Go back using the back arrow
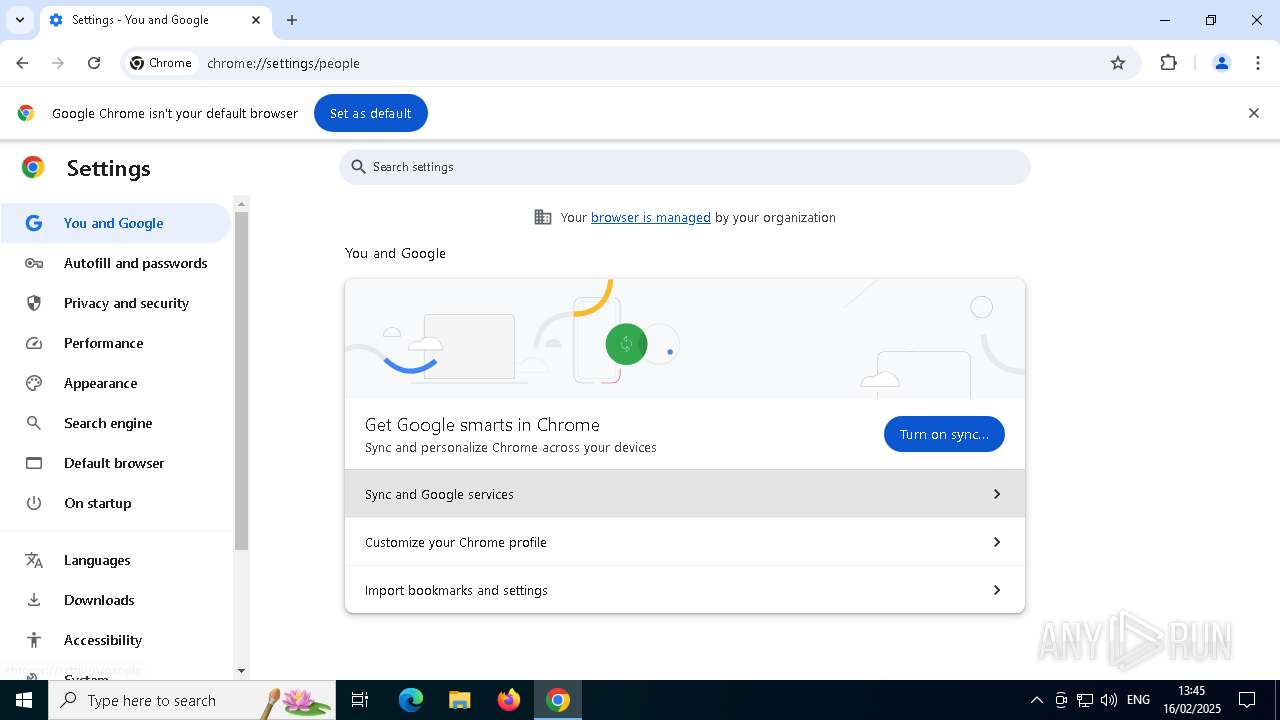This screenshot has width=1280, height=720. click(22, 63)
